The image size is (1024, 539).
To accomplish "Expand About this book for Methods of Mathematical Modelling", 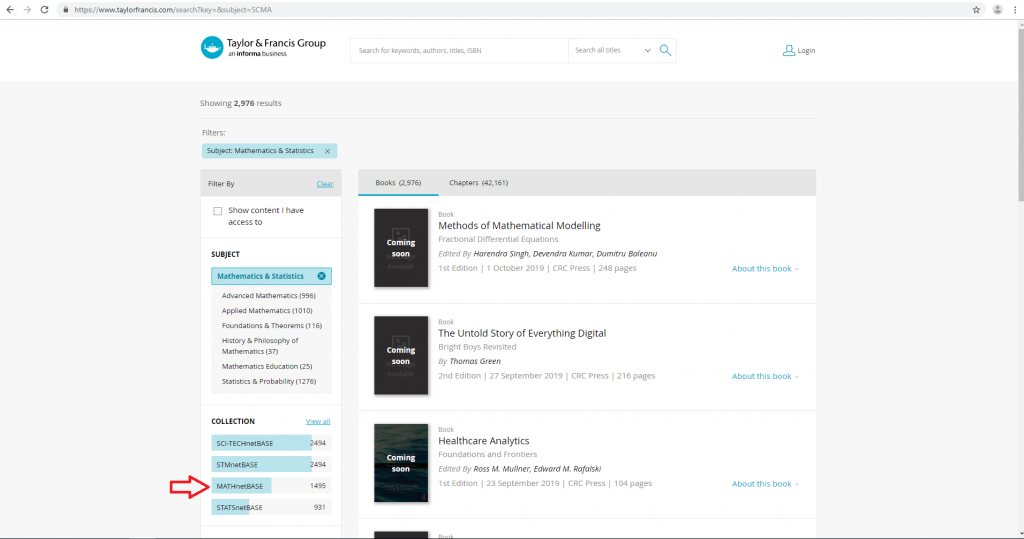I will click(765, 269).
